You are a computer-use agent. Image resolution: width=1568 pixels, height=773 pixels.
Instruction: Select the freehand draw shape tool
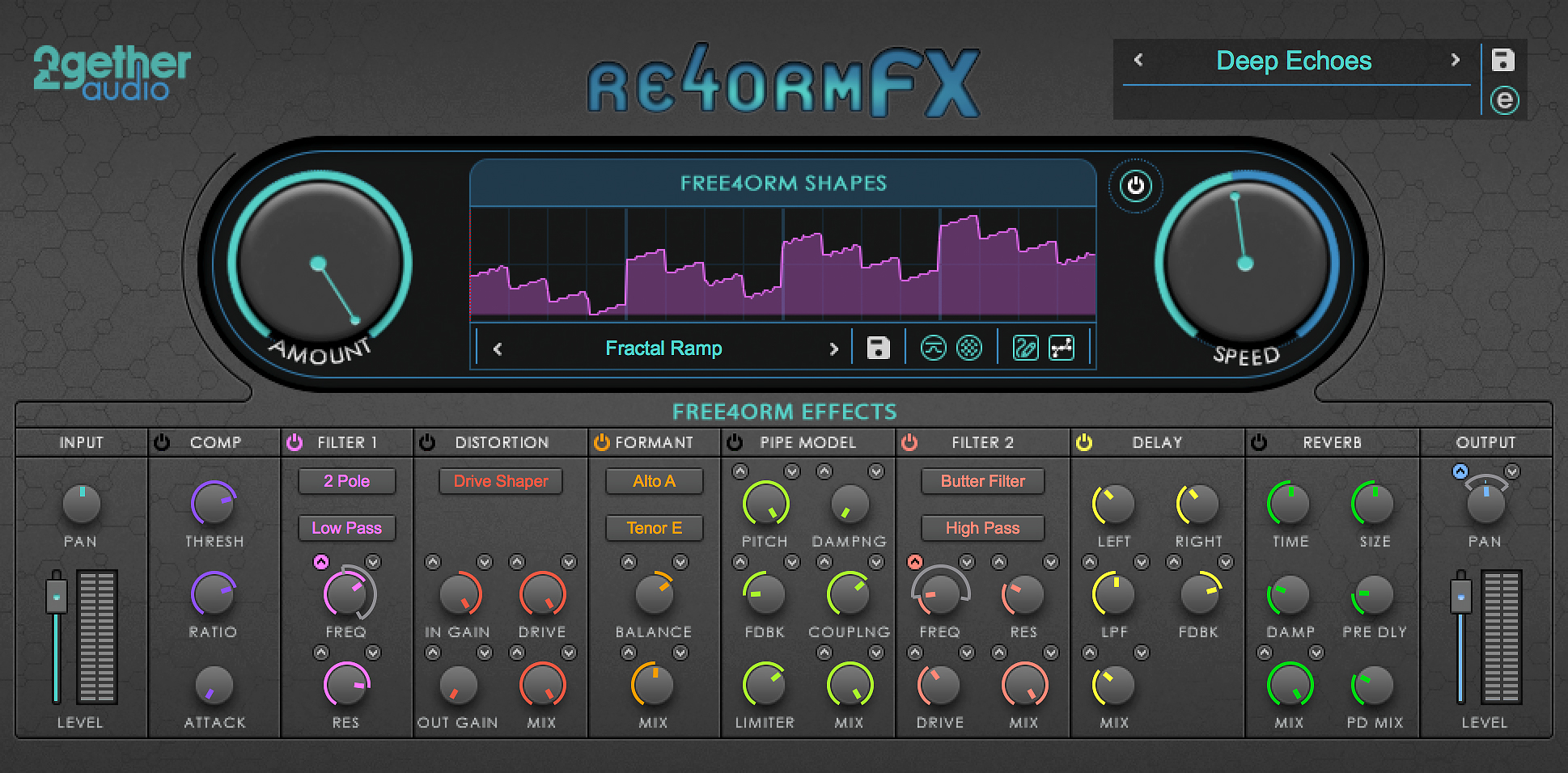[x=1025, y=348]
